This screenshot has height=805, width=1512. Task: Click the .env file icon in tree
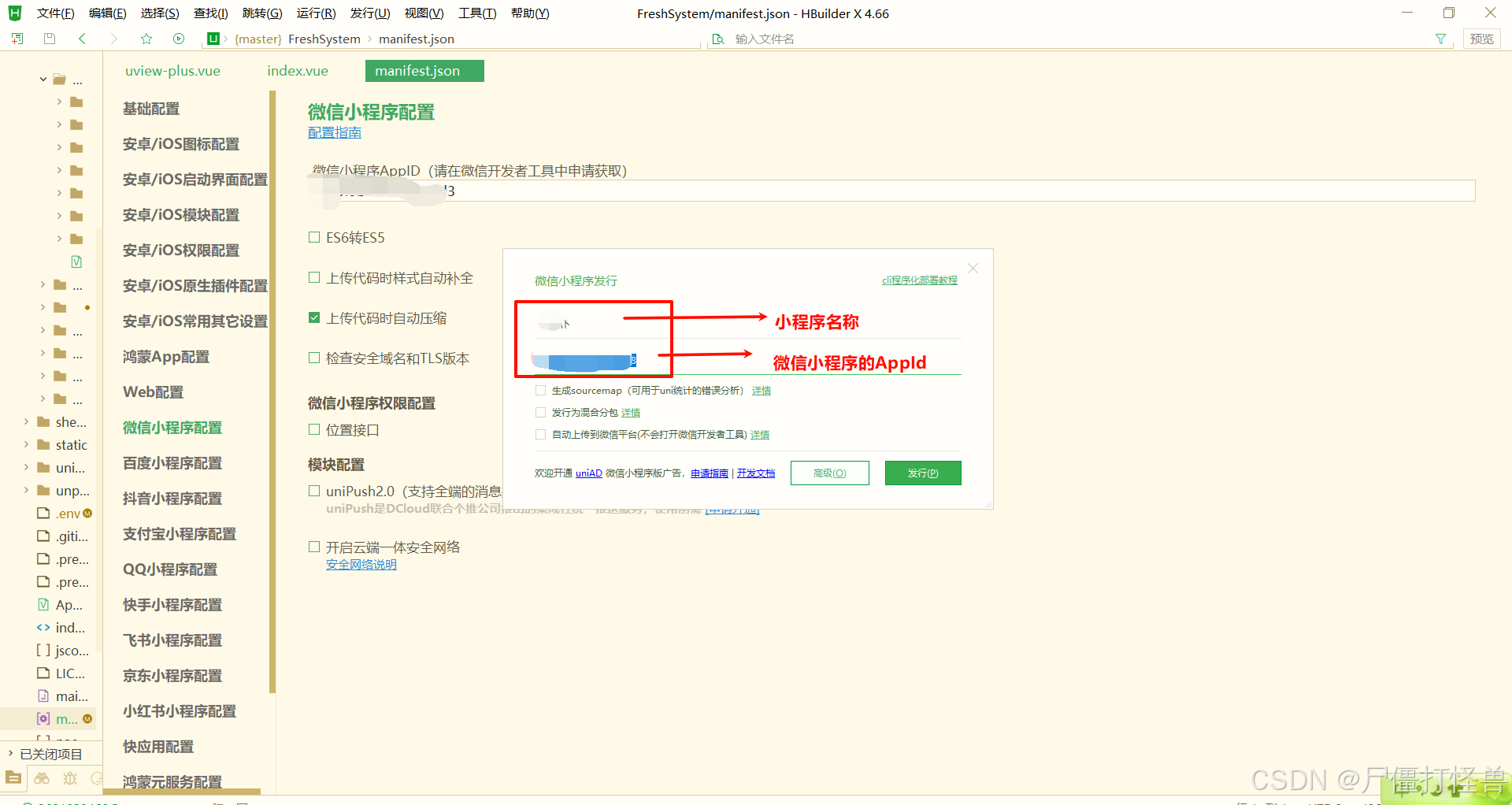click(43, 514)
